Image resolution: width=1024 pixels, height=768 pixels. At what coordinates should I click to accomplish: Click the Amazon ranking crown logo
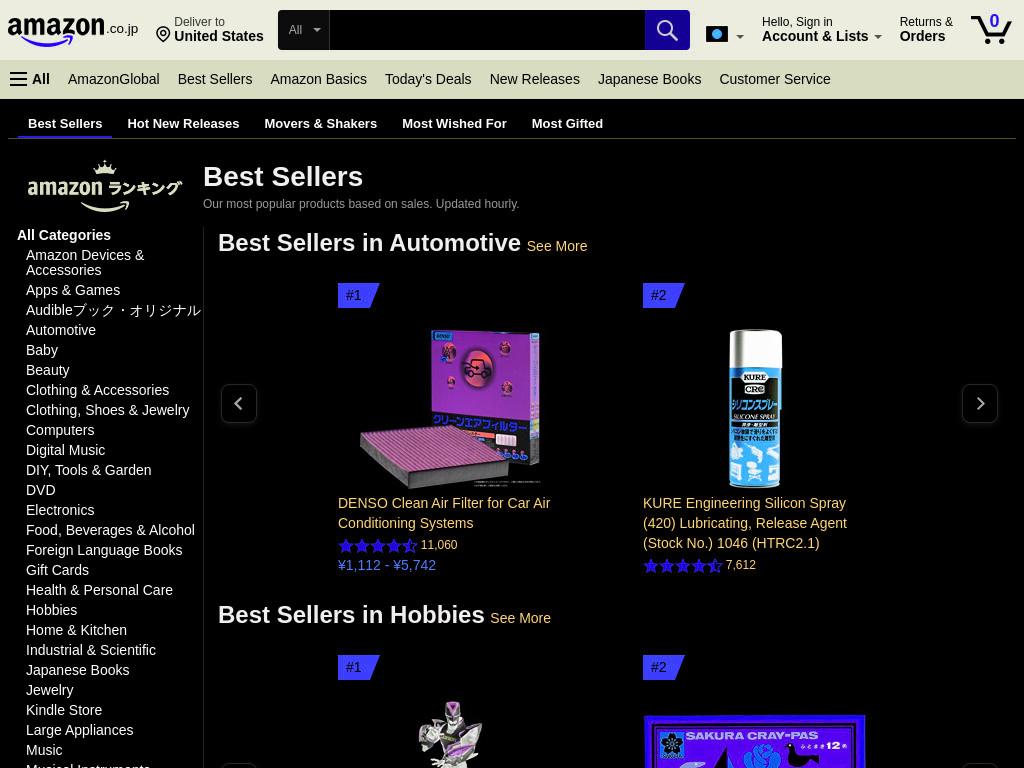(104, 186)
